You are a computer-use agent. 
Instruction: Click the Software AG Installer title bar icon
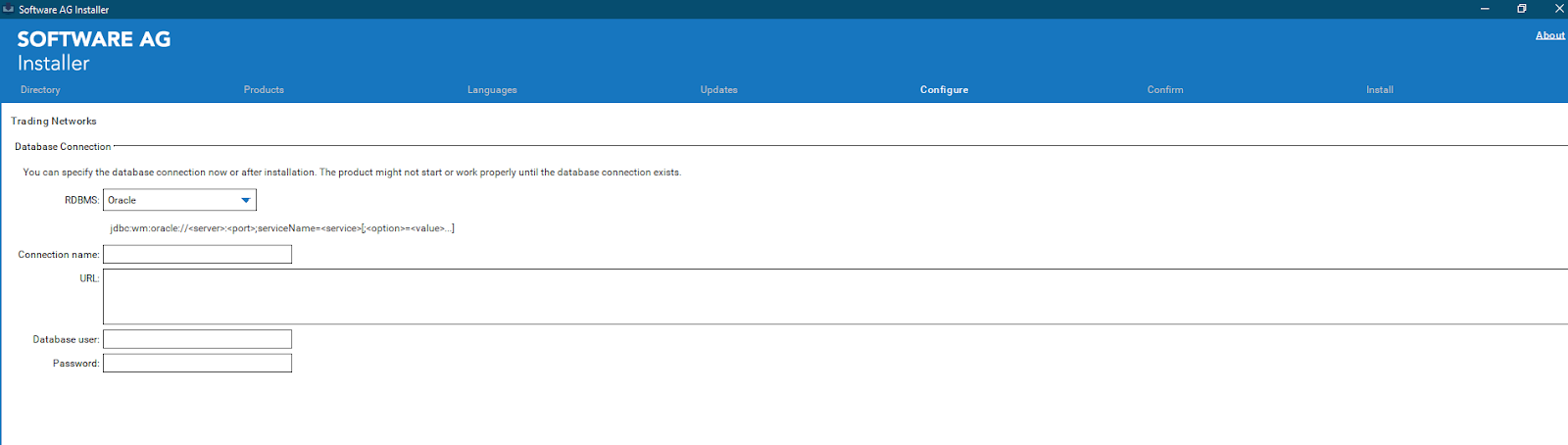click(9, 9)
